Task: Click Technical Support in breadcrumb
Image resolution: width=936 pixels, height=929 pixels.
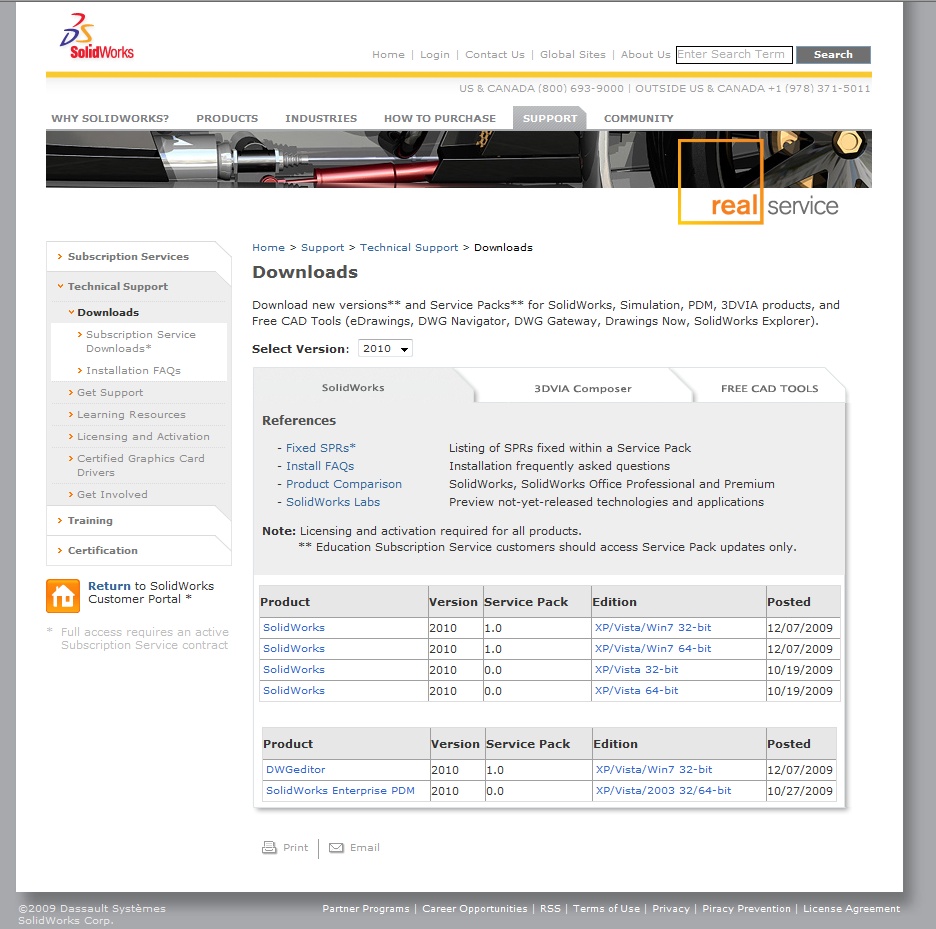Action: [x=409, y=247]
